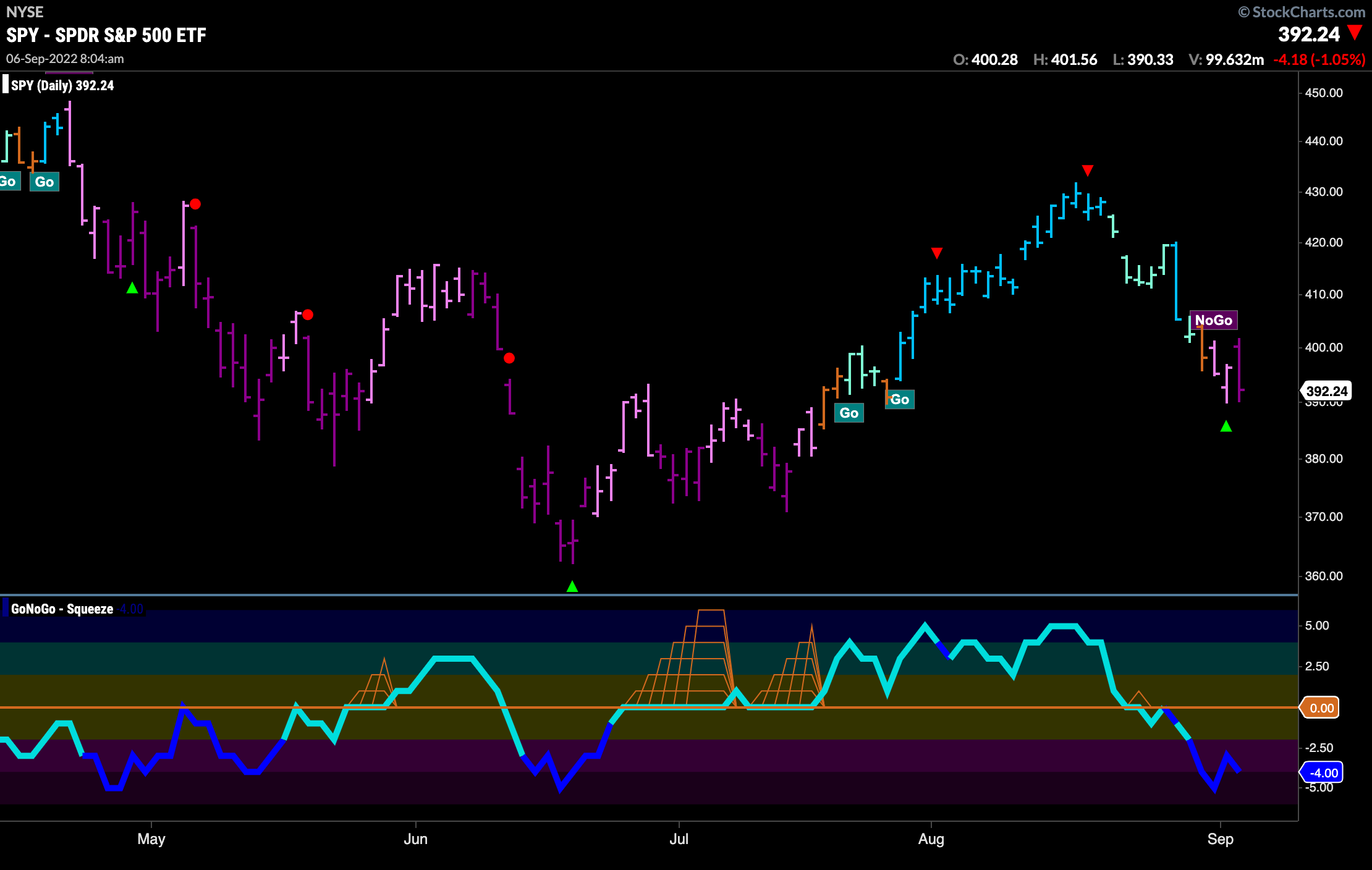1372x870 pixels.
Task: Click the red dot marker in mid-May
Action: (x=308, y=315)
